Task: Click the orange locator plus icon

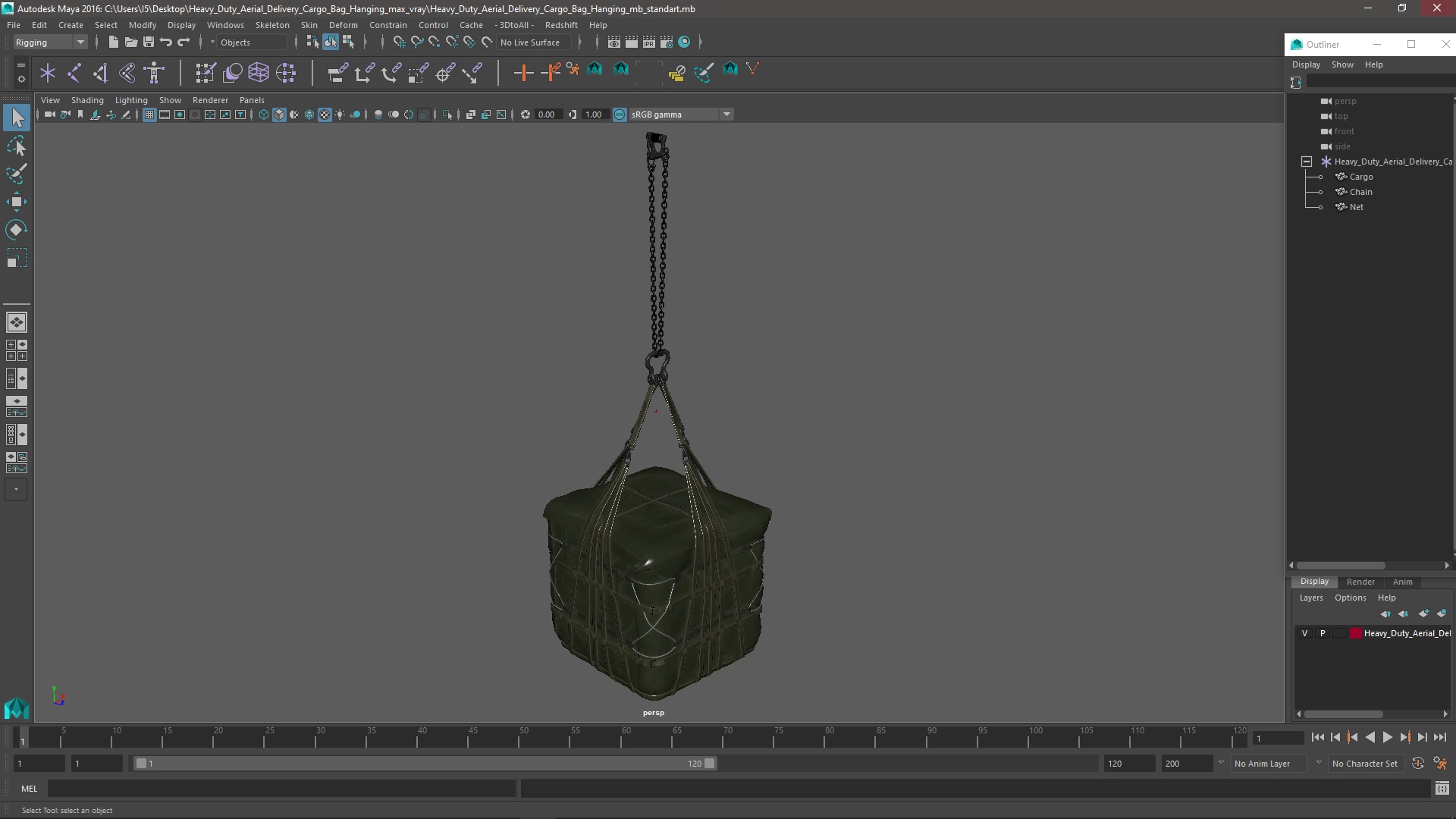Action: (523, 73)
